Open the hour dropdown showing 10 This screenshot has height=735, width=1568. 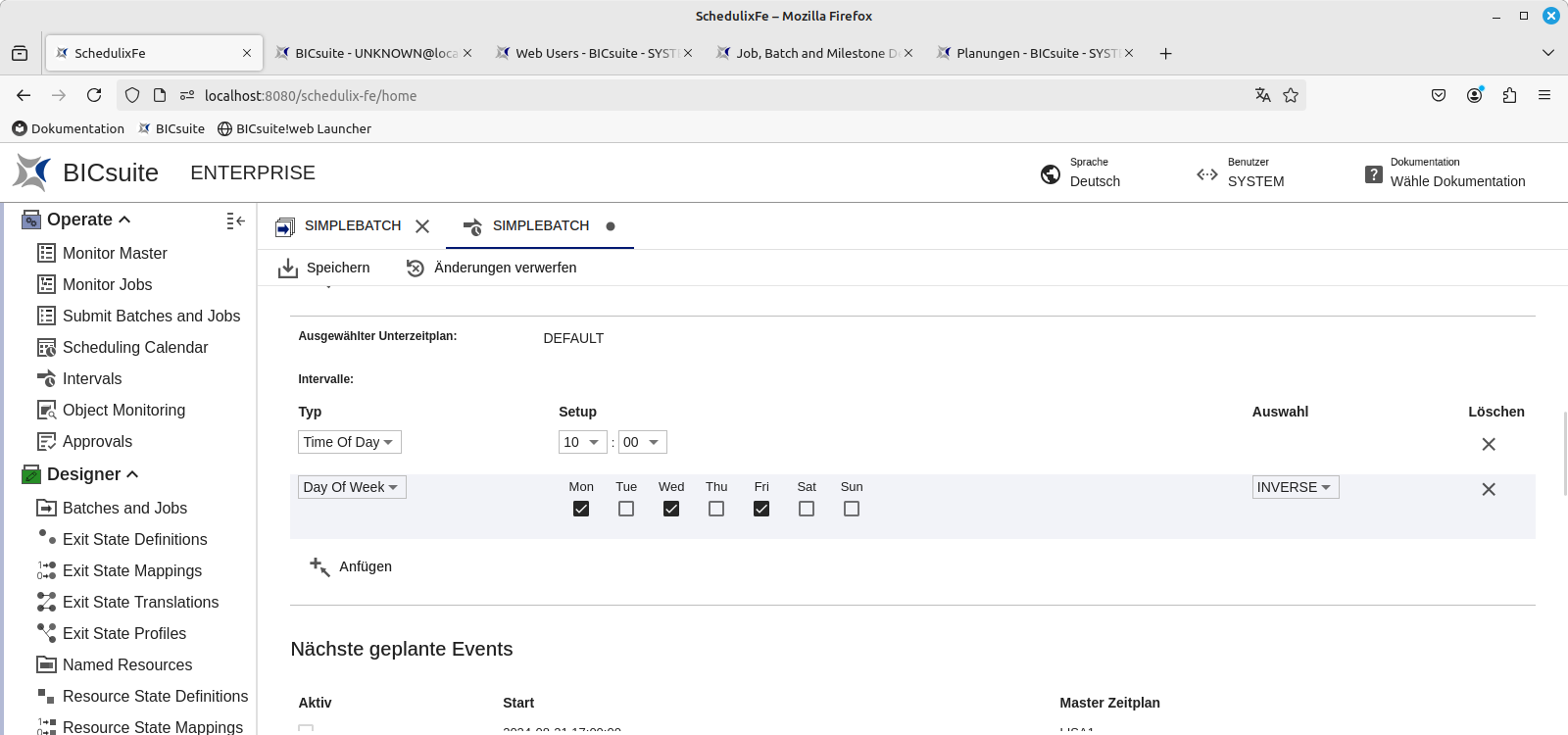tap(582, 442)
